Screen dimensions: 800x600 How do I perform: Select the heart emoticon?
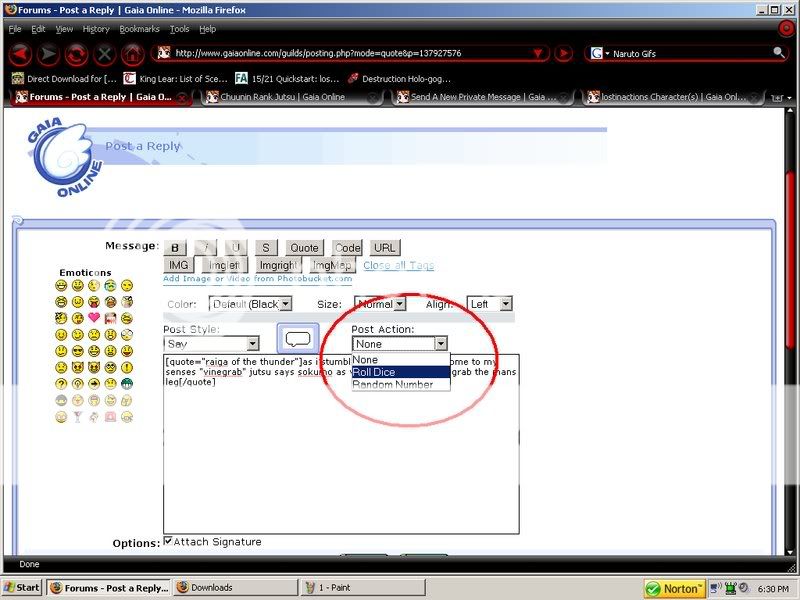tap(94, 318)
